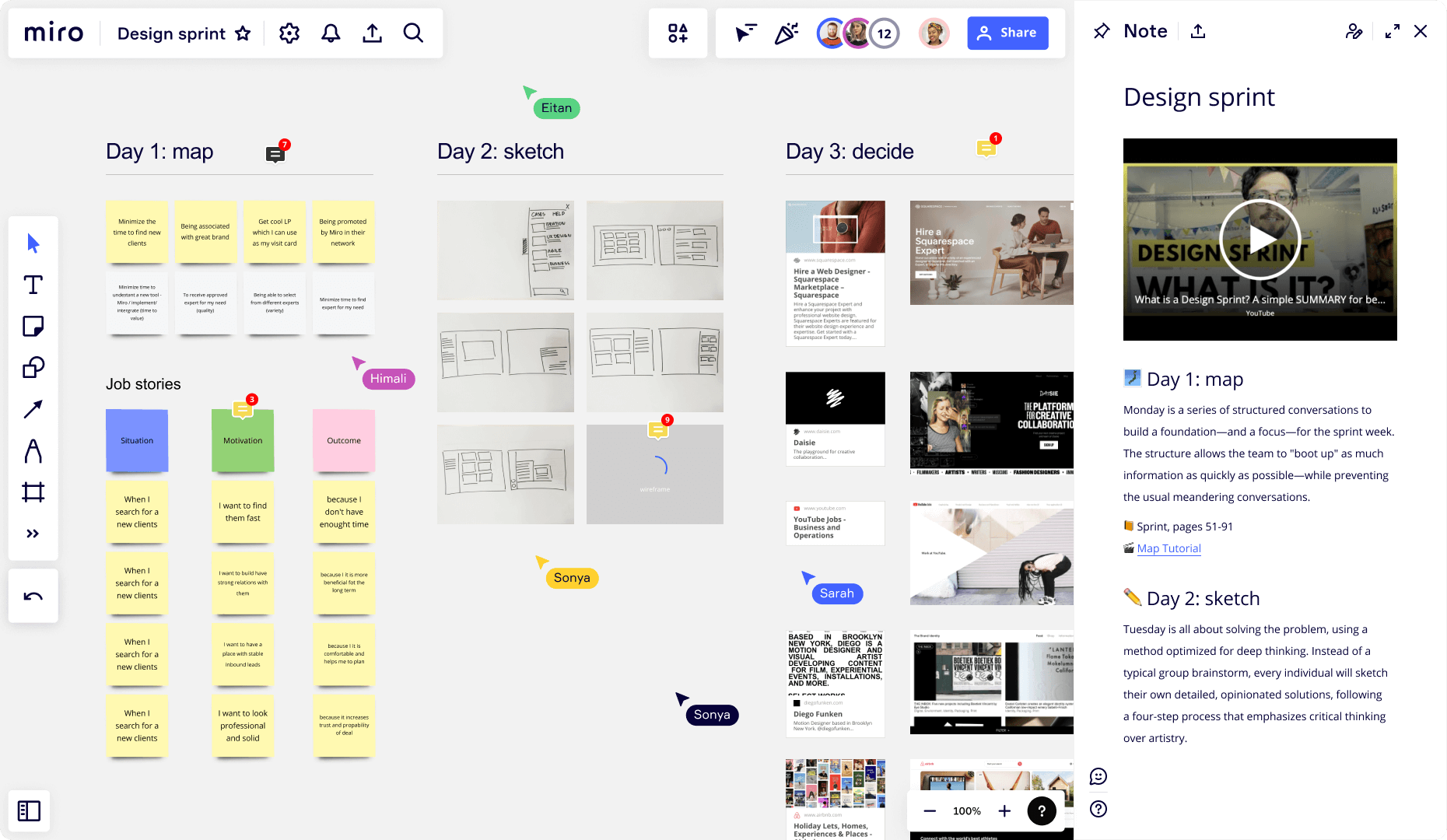Expand the hidden frames sidebar panel
Screen dimensions: 1447x840
[x=30, y=810]
